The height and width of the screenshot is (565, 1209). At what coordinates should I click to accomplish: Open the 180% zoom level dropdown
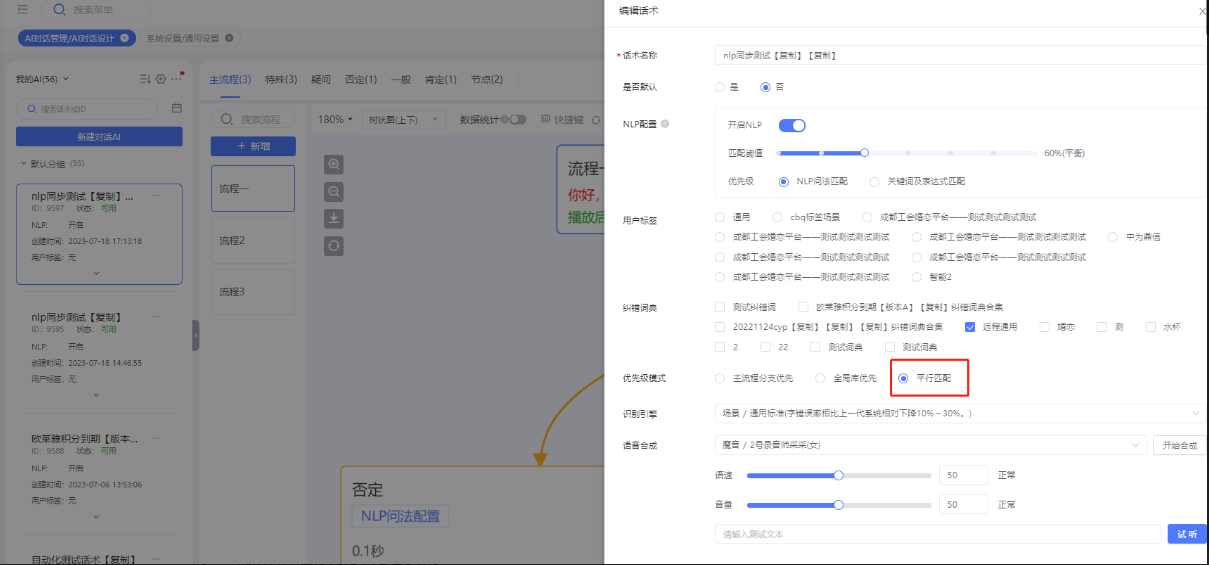click(335, 119)
